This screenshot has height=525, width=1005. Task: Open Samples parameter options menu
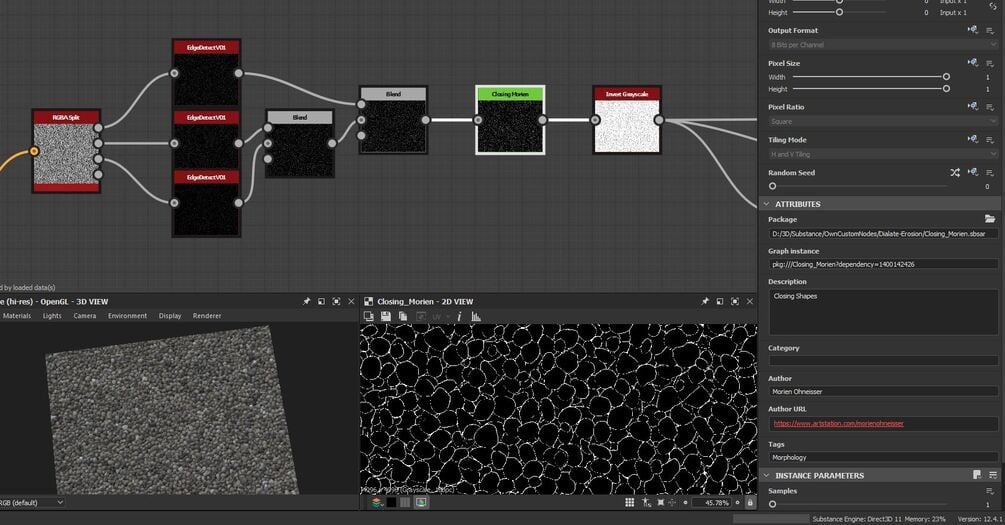(x=990, y=491)
